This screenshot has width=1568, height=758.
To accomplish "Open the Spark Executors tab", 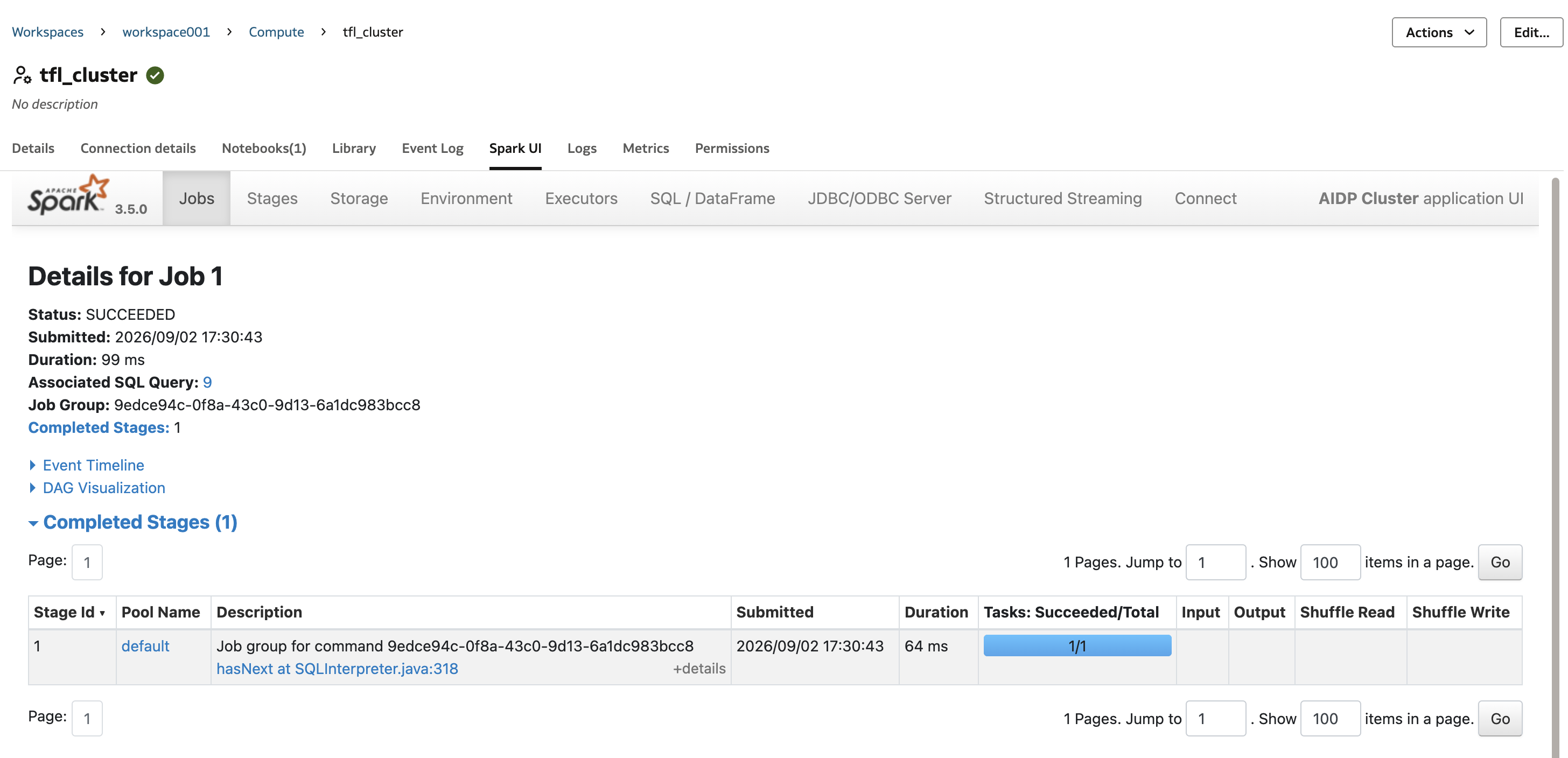I will click(582, 198).
